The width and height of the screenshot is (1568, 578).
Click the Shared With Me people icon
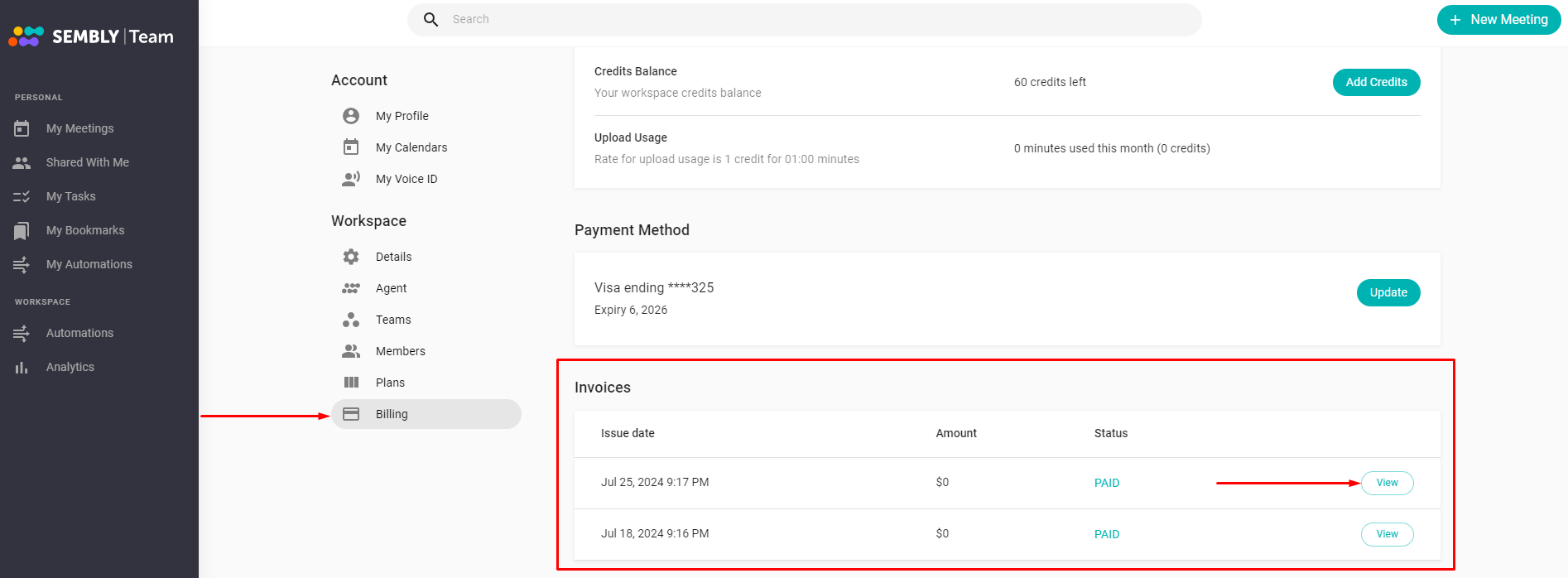tap(22, 162)
